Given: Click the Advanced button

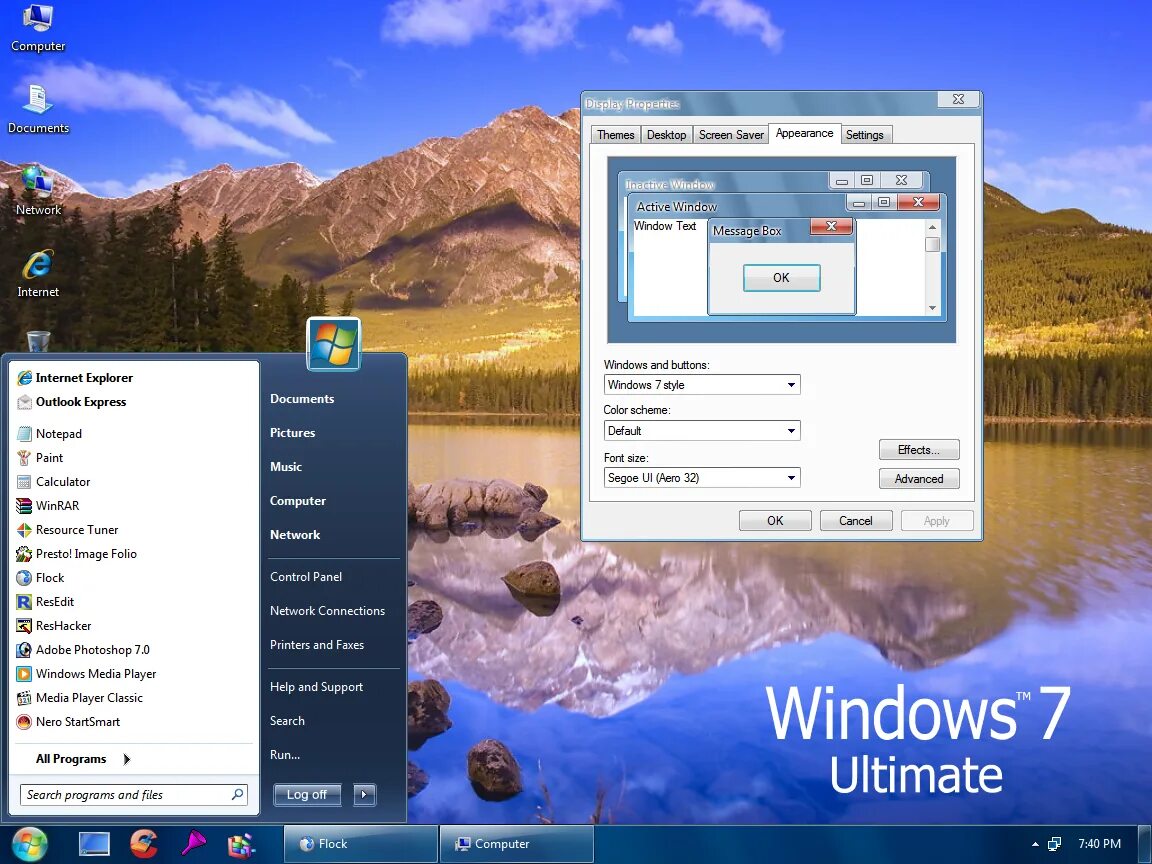Looking at the screenshot, I should [x=919, y=479].
